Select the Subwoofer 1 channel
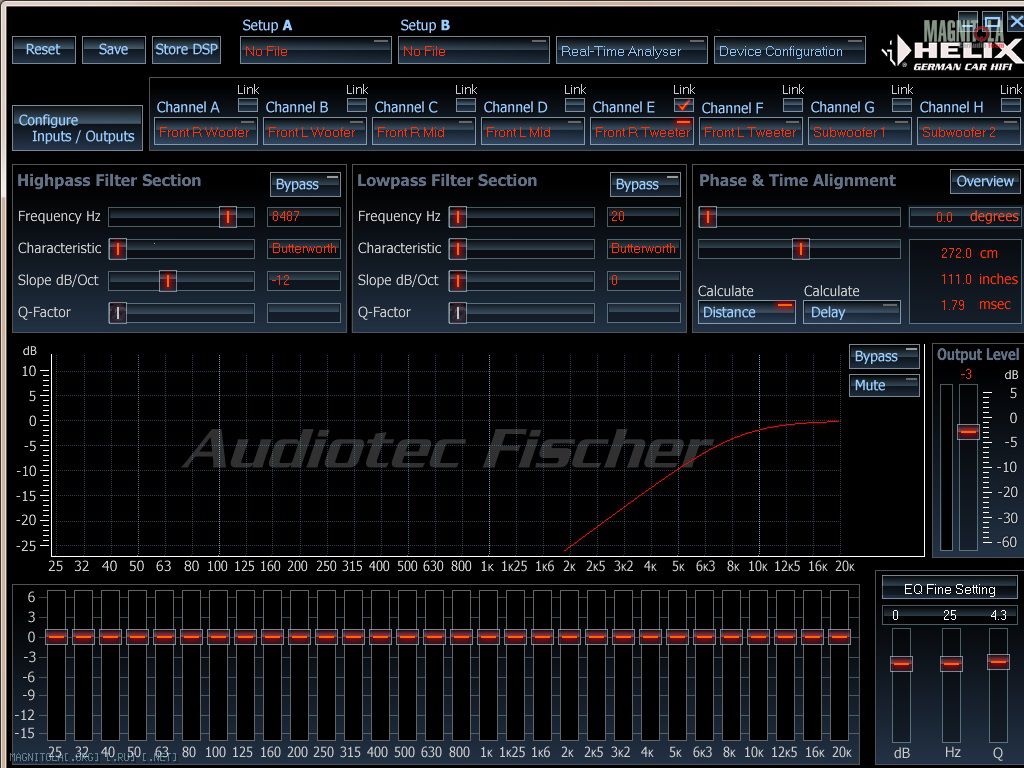This screenshot has height=768, width=1024. (860, 132)
